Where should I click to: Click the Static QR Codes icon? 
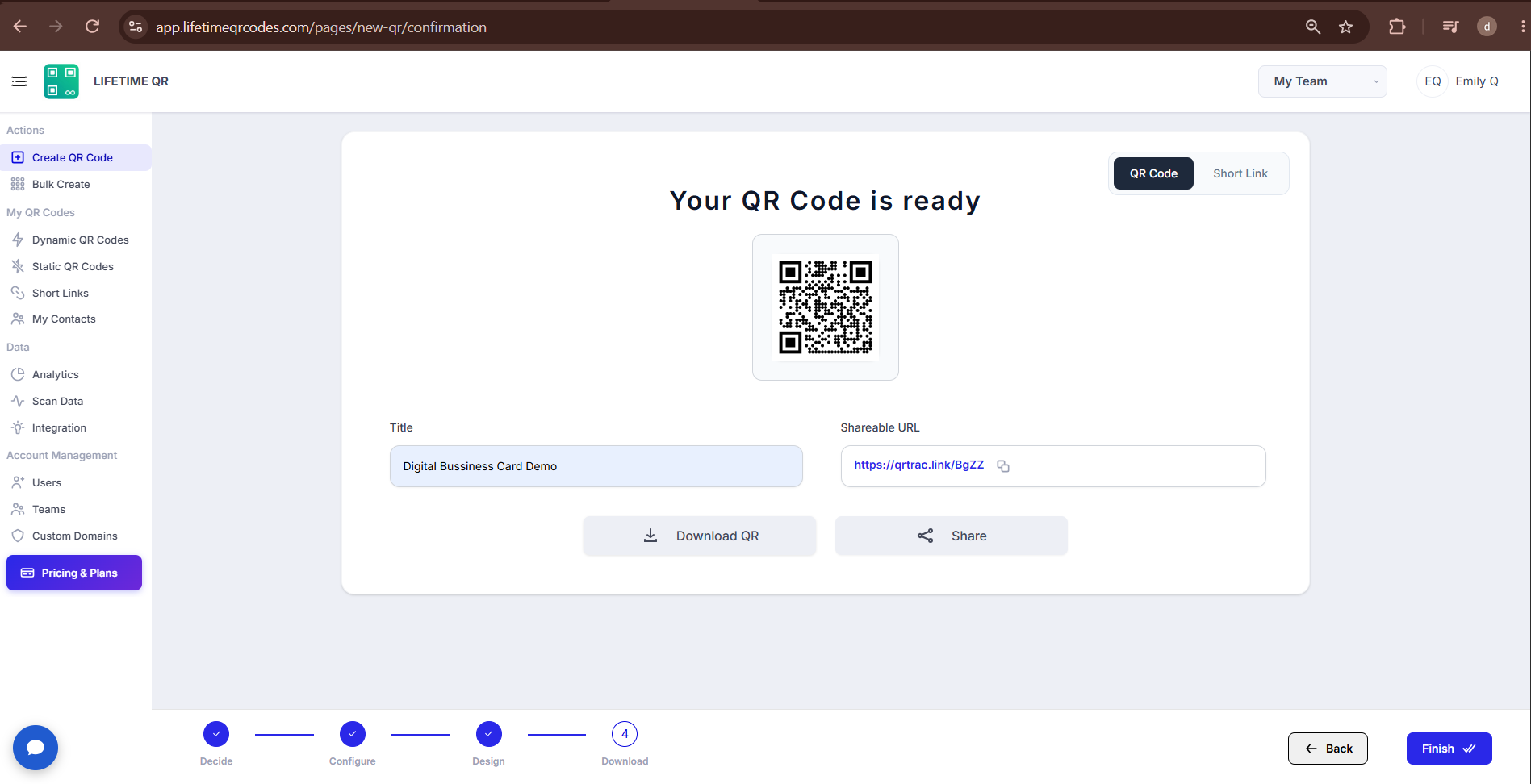18,266
